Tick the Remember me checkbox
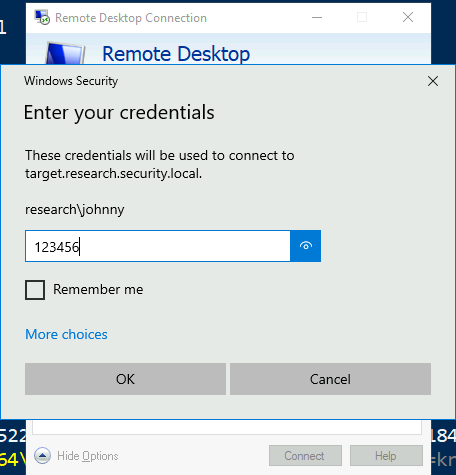Image resolution: width=456 pixels, height=475 pixels. click(x=35, y=290)
